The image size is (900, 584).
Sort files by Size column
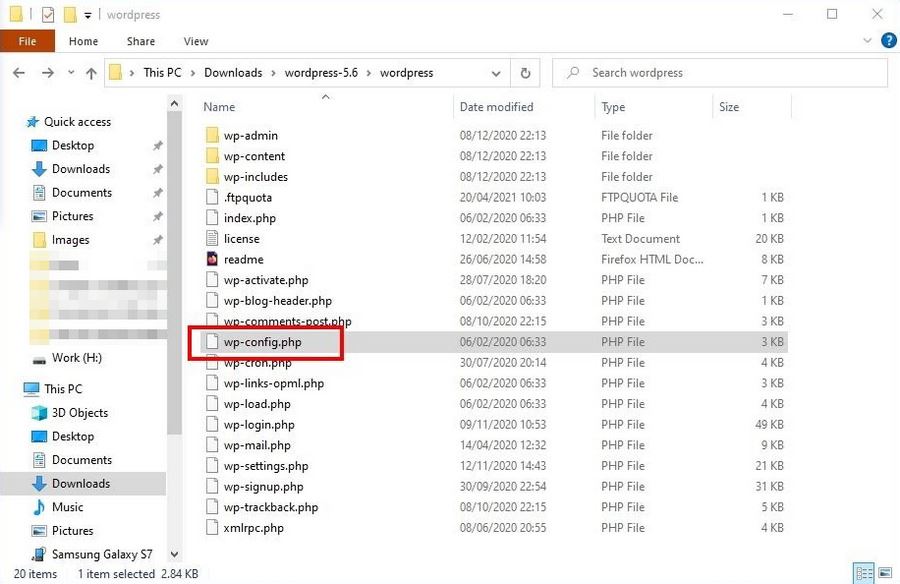[729, 107]
